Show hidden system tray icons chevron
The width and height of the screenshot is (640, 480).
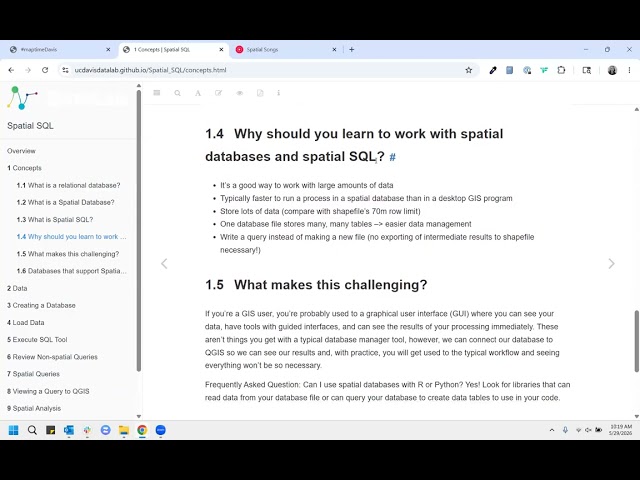[552, 430]
